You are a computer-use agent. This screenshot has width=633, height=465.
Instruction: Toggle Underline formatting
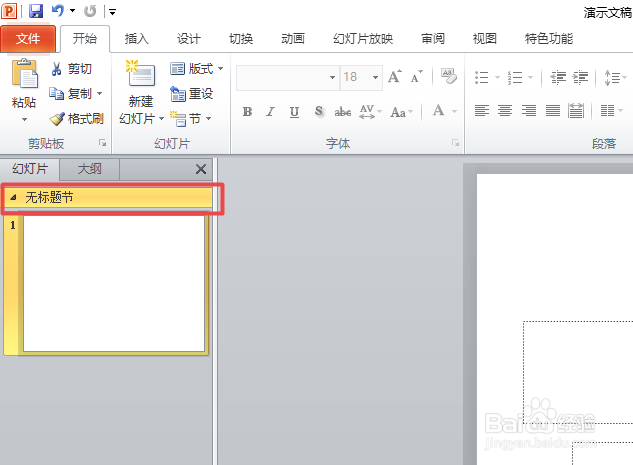(x=294, y=111)
